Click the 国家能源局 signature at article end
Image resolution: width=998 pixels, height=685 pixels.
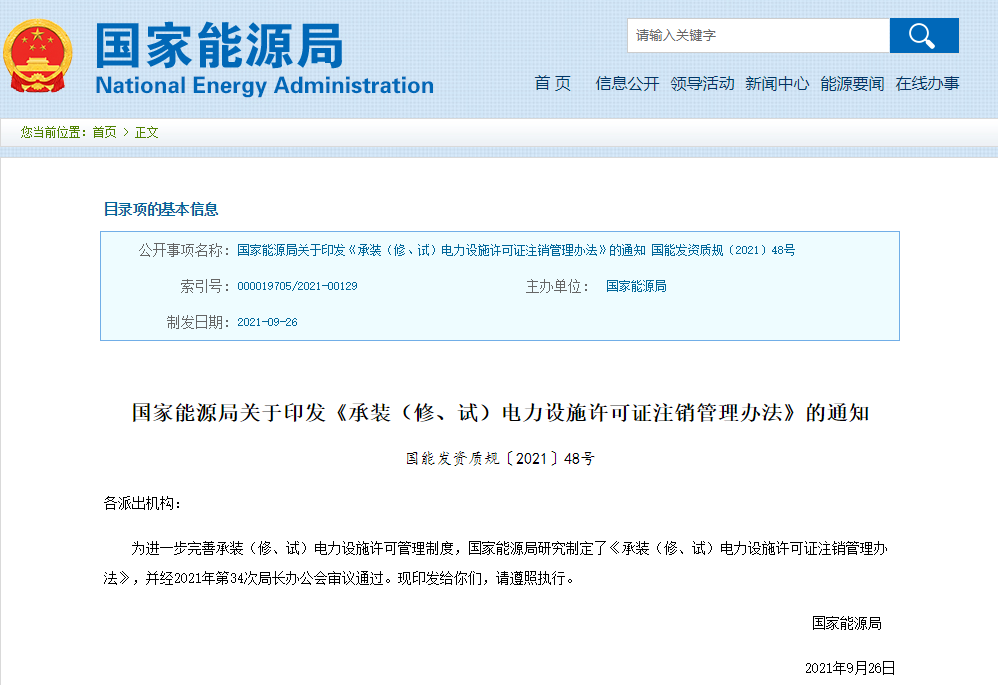click(847, 623)
